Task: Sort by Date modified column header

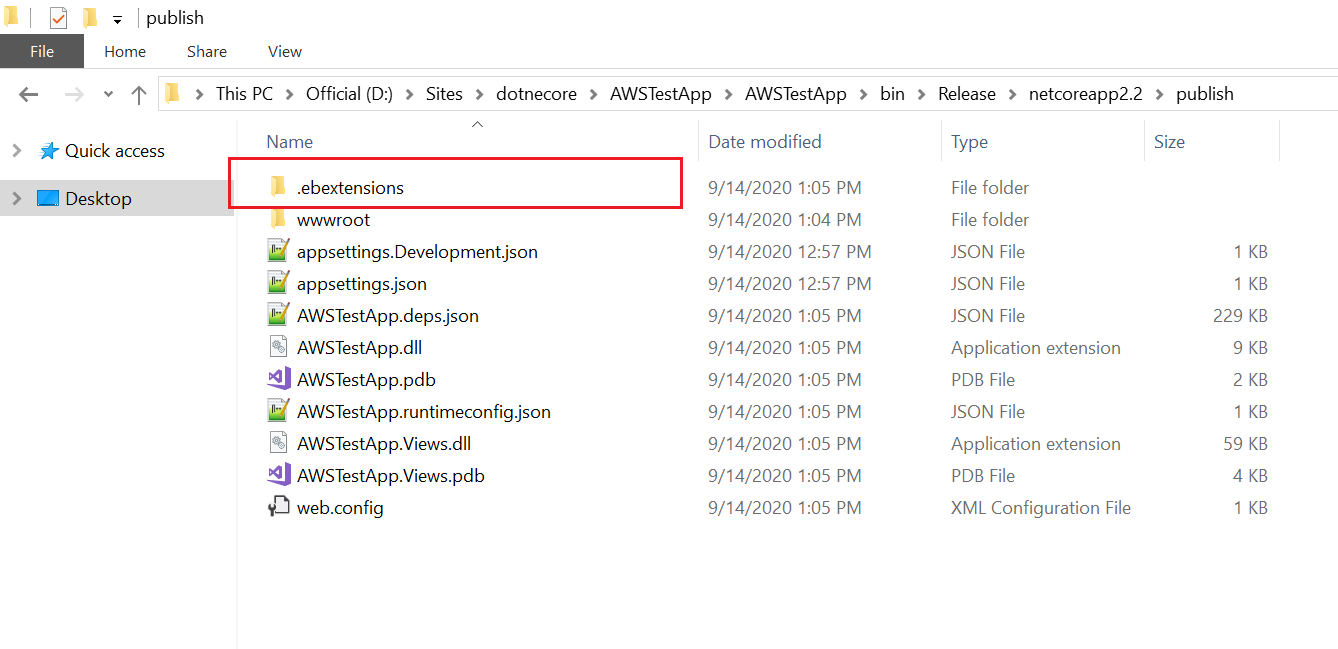Action: coord(765,142)
